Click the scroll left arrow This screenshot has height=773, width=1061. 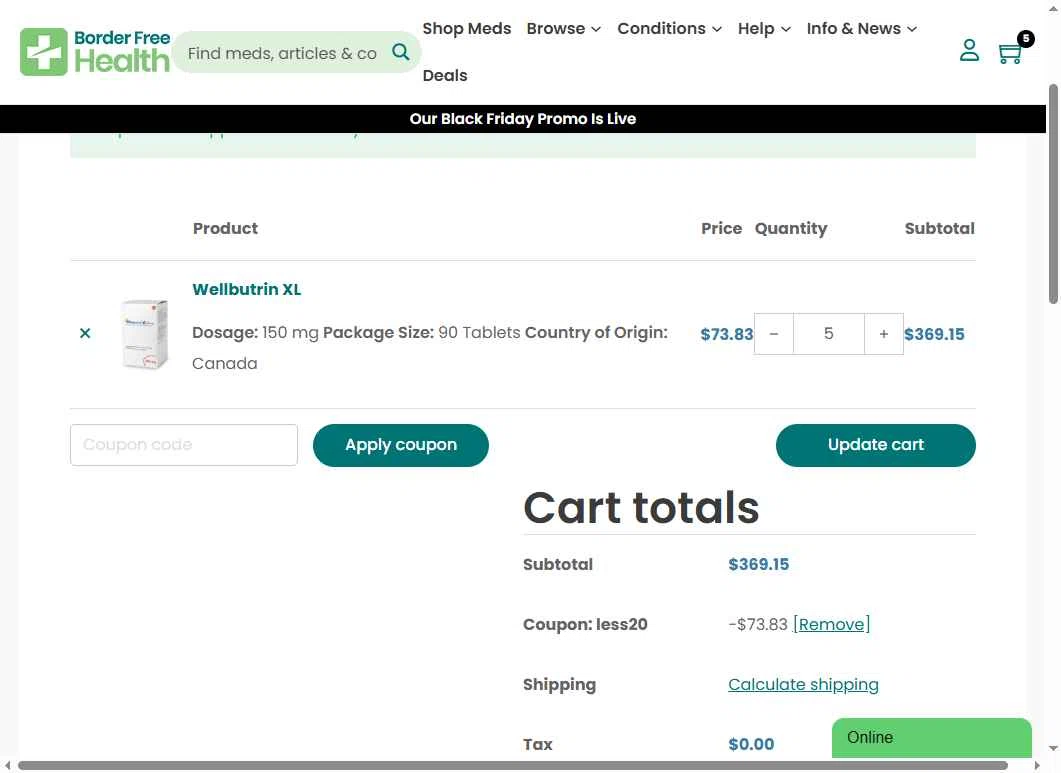(x=7, y=766)
